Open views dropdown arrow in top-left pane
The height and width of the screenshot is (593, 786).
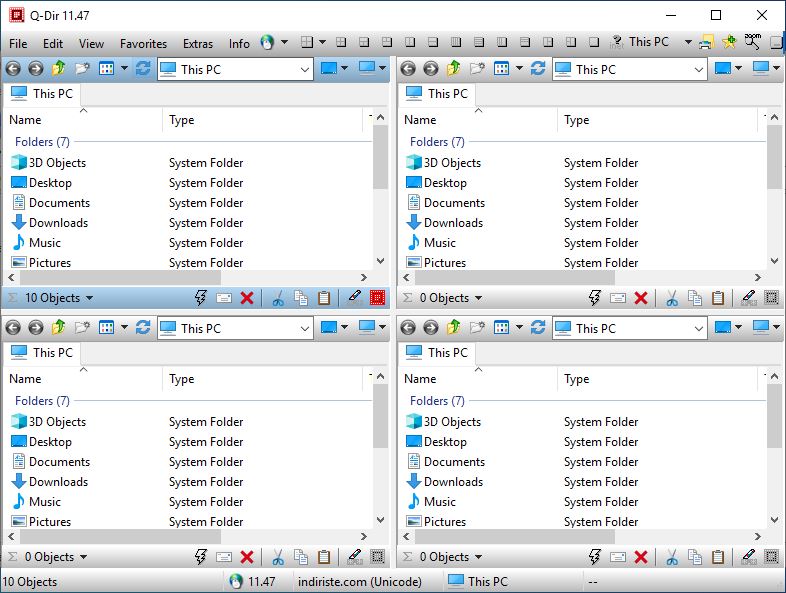pyautogui.click(x=124, y=68)
